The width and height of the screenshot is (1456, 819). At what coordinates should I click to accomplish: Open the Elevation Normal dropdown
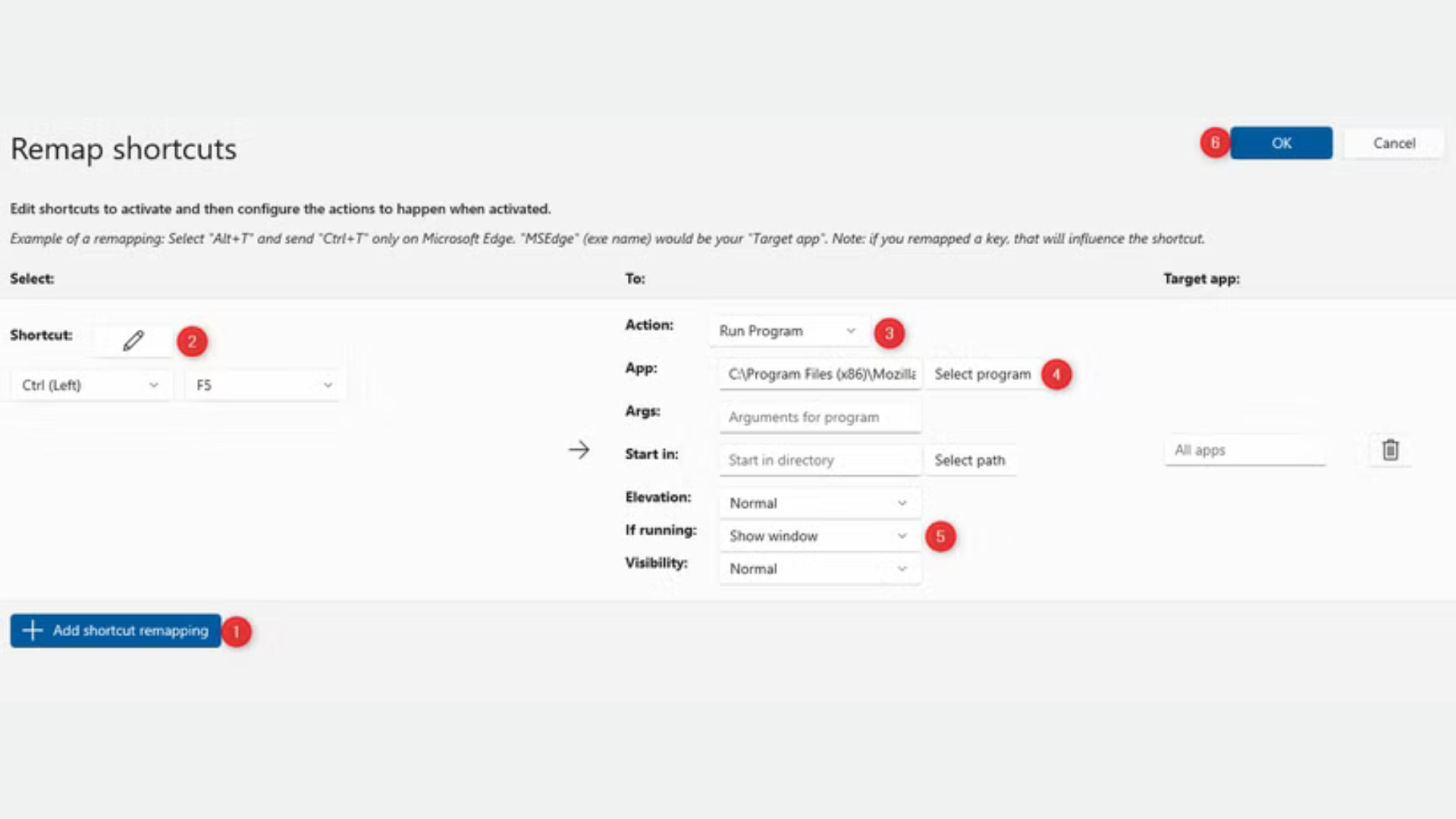coord(819,503)
